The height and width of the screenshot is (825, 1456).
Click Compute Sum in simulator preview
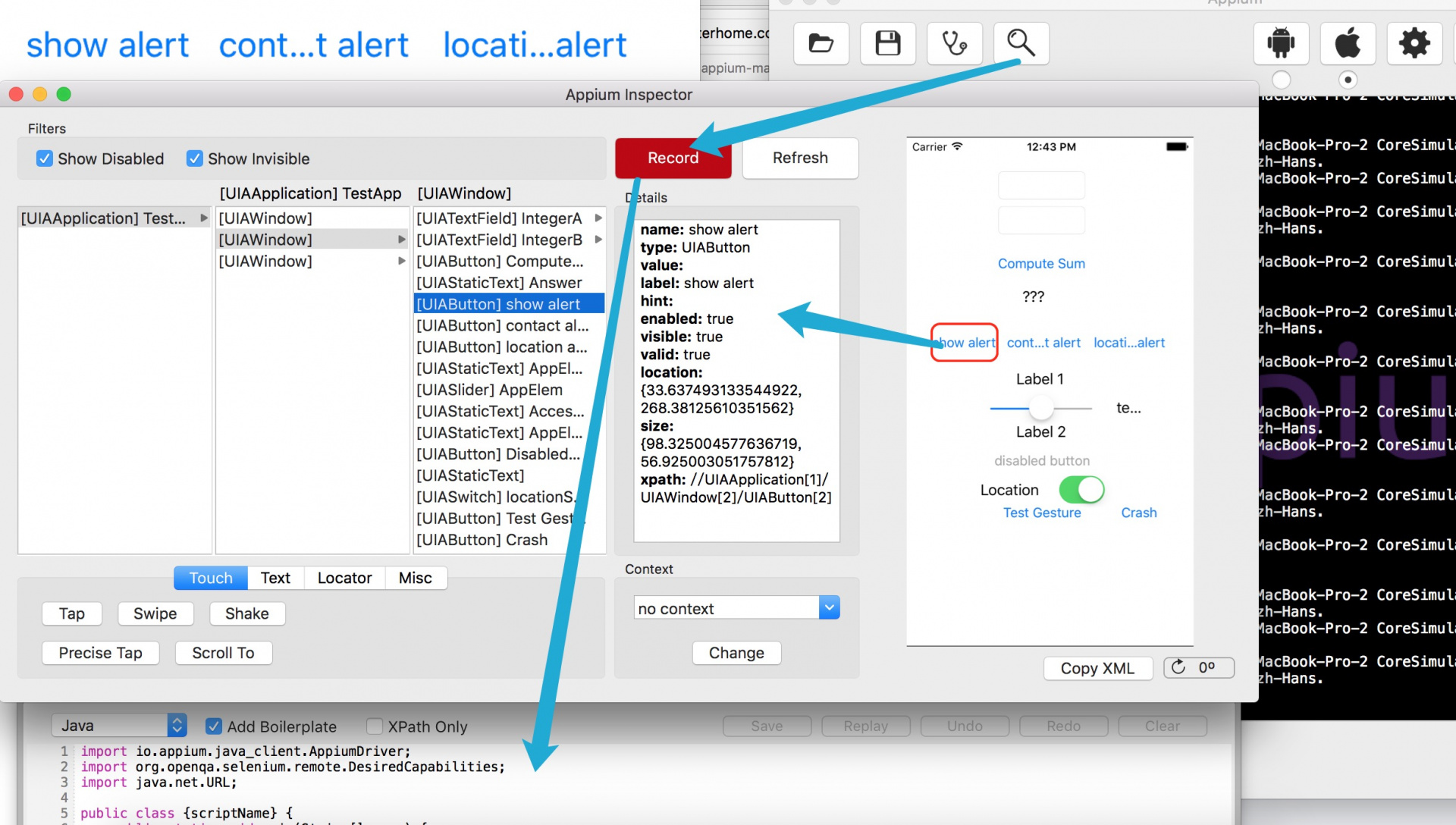1041,263
